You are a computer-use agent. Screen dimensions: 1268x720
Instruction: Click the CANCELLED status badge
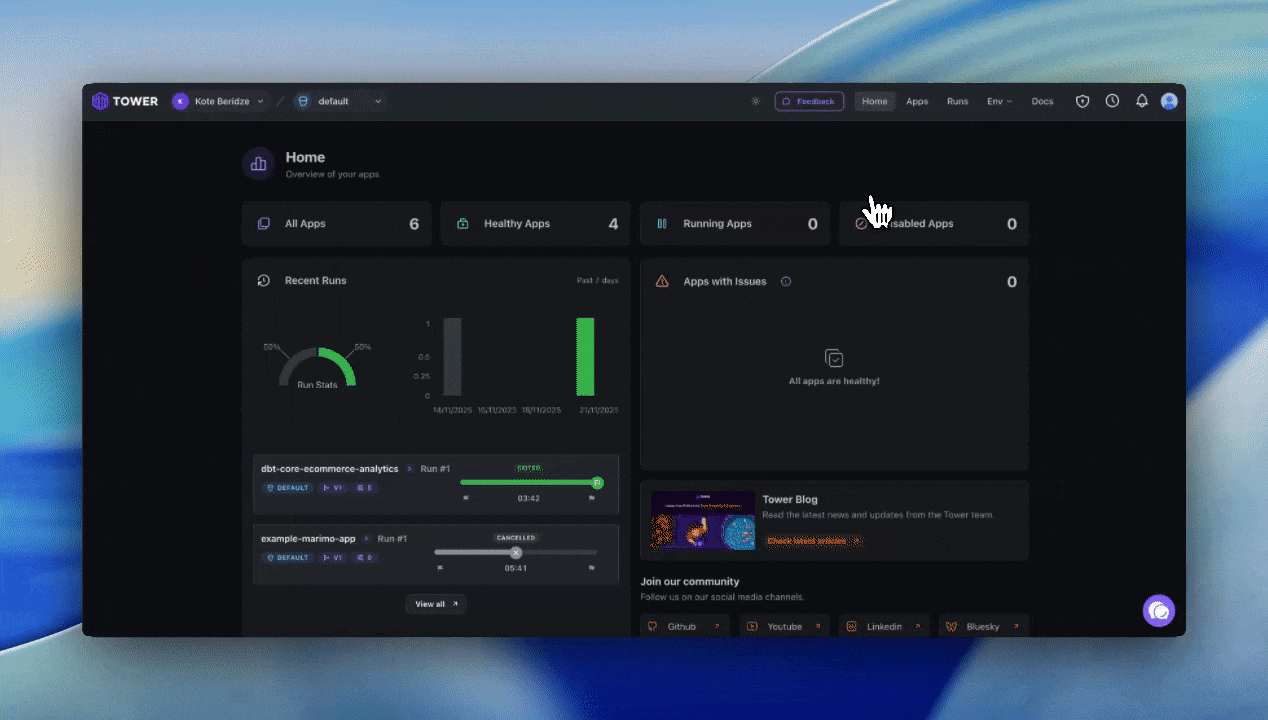pyautogui.click(x=516, y=538)
